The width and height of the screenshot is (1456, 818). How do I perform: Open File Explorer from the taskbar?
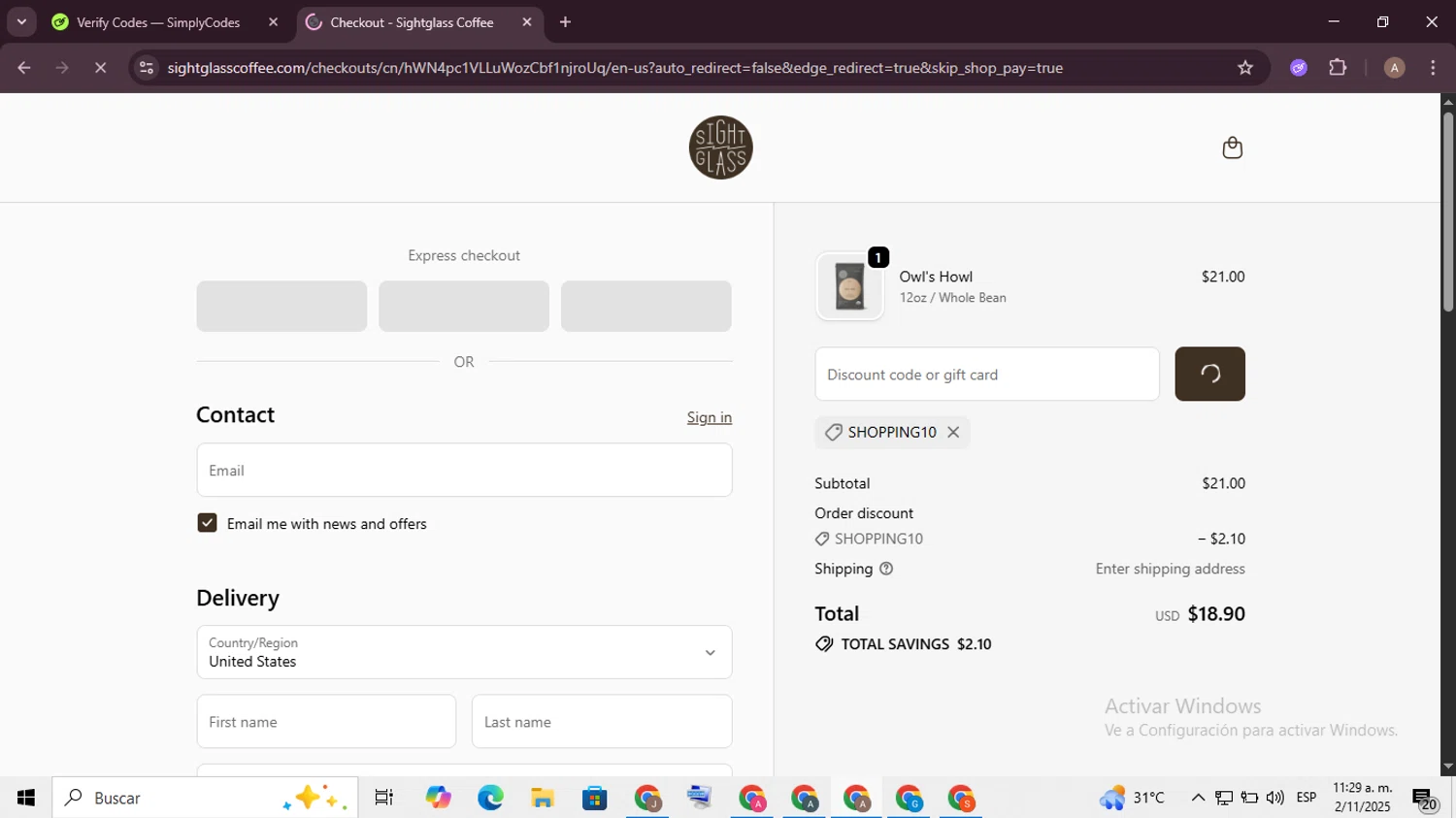[543, 798]
